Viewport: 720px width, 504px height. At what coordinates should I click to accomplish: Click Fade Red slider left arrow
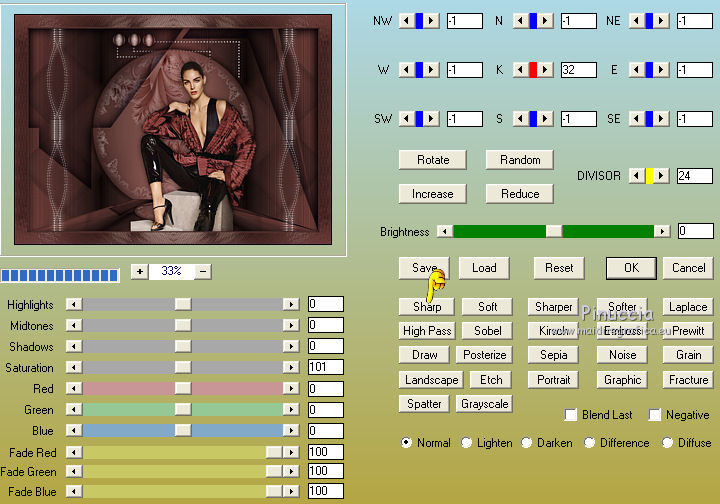point(74,453)
